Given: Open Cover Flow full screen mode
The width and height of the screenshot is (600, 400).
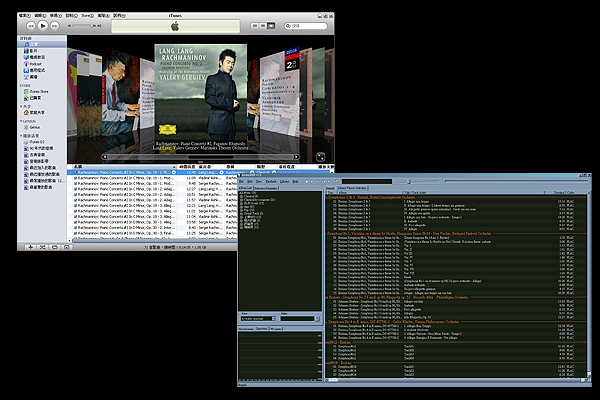Looking at the screenshot, I should point(320,157).
